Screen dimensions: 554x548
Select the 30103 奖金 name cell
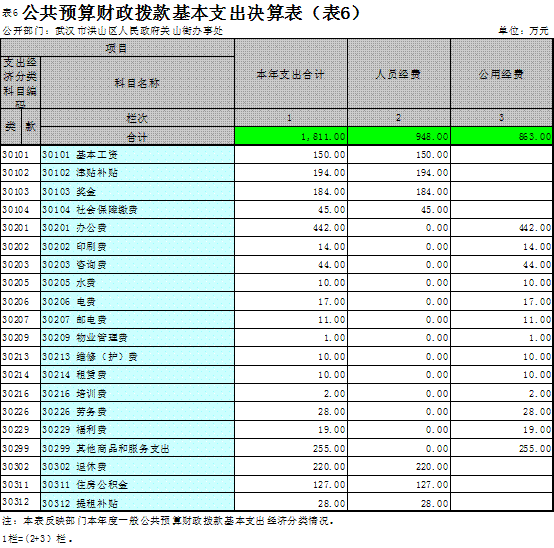point(137,191)
